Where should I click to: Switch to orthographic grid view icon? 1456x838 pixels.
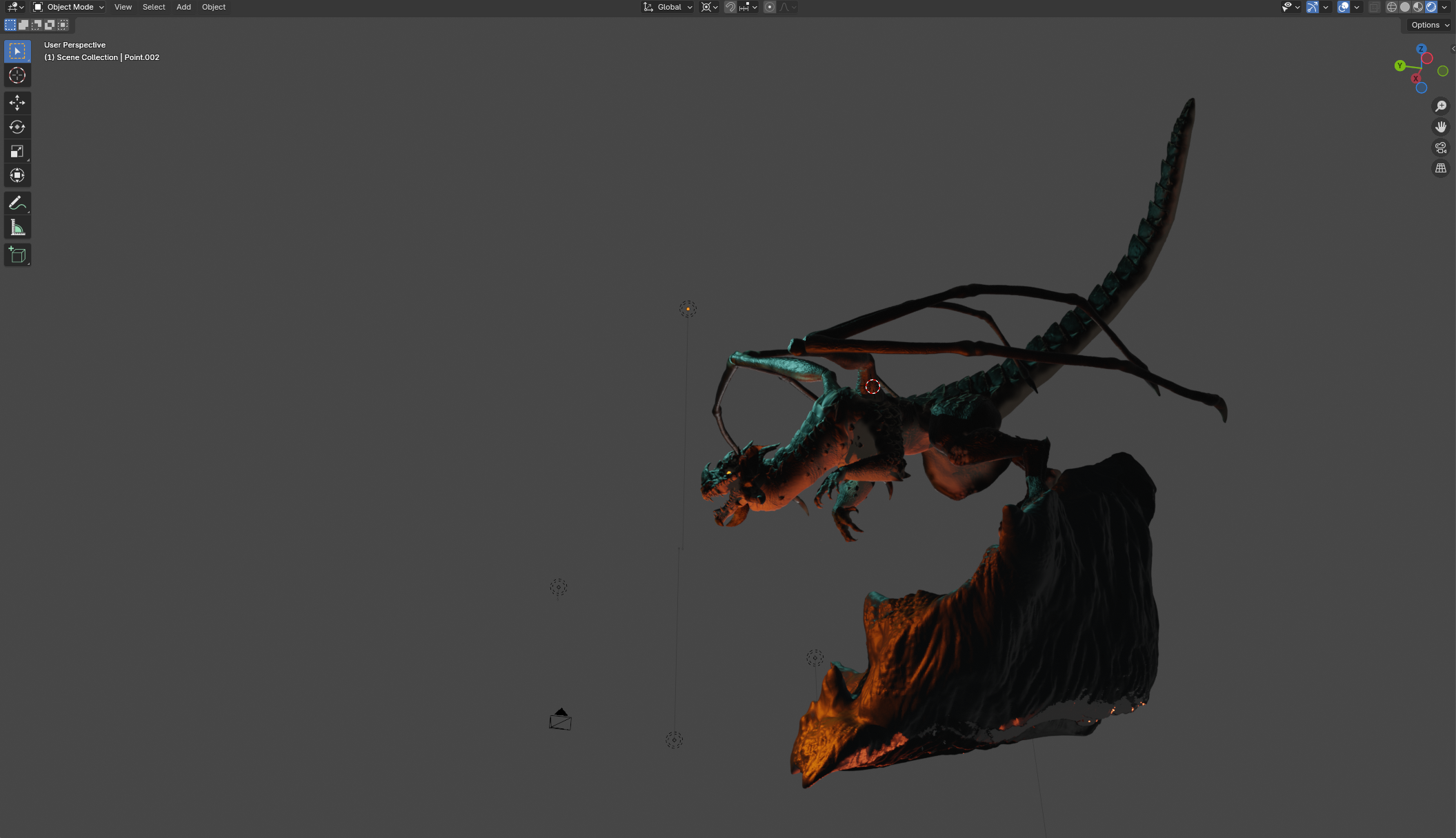(1441, 168)
